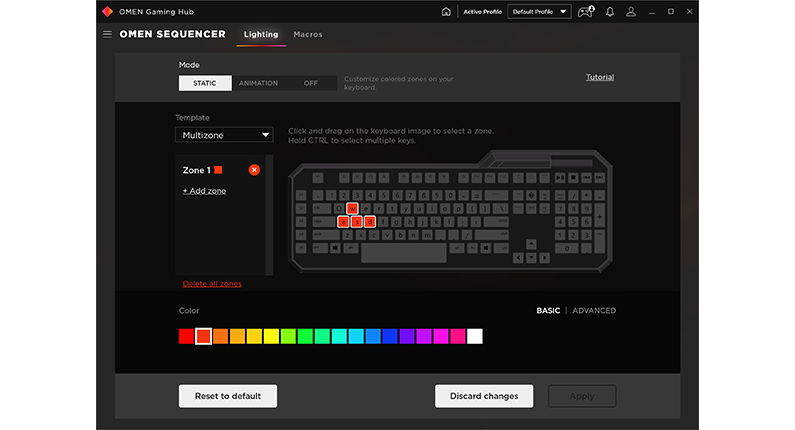Click the next track media key

click(x=599, y=177)
